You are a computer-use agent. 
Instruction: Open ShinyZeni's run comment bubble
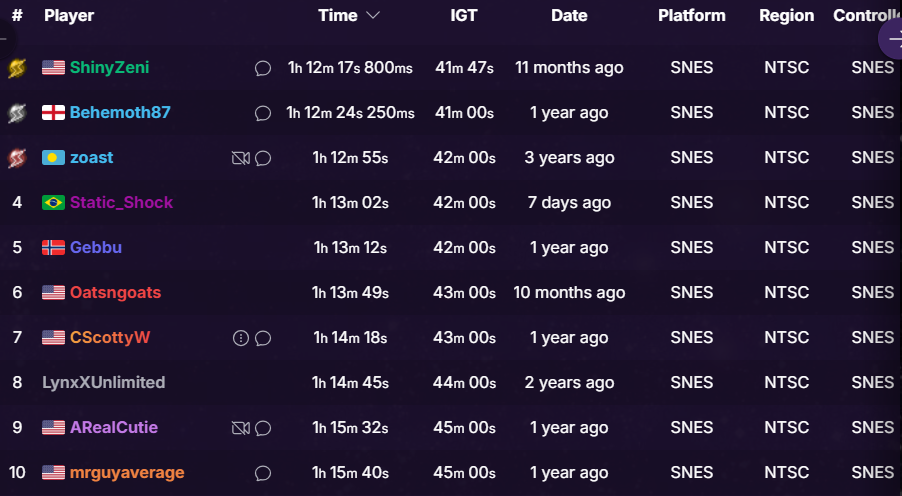coord(263,68)
